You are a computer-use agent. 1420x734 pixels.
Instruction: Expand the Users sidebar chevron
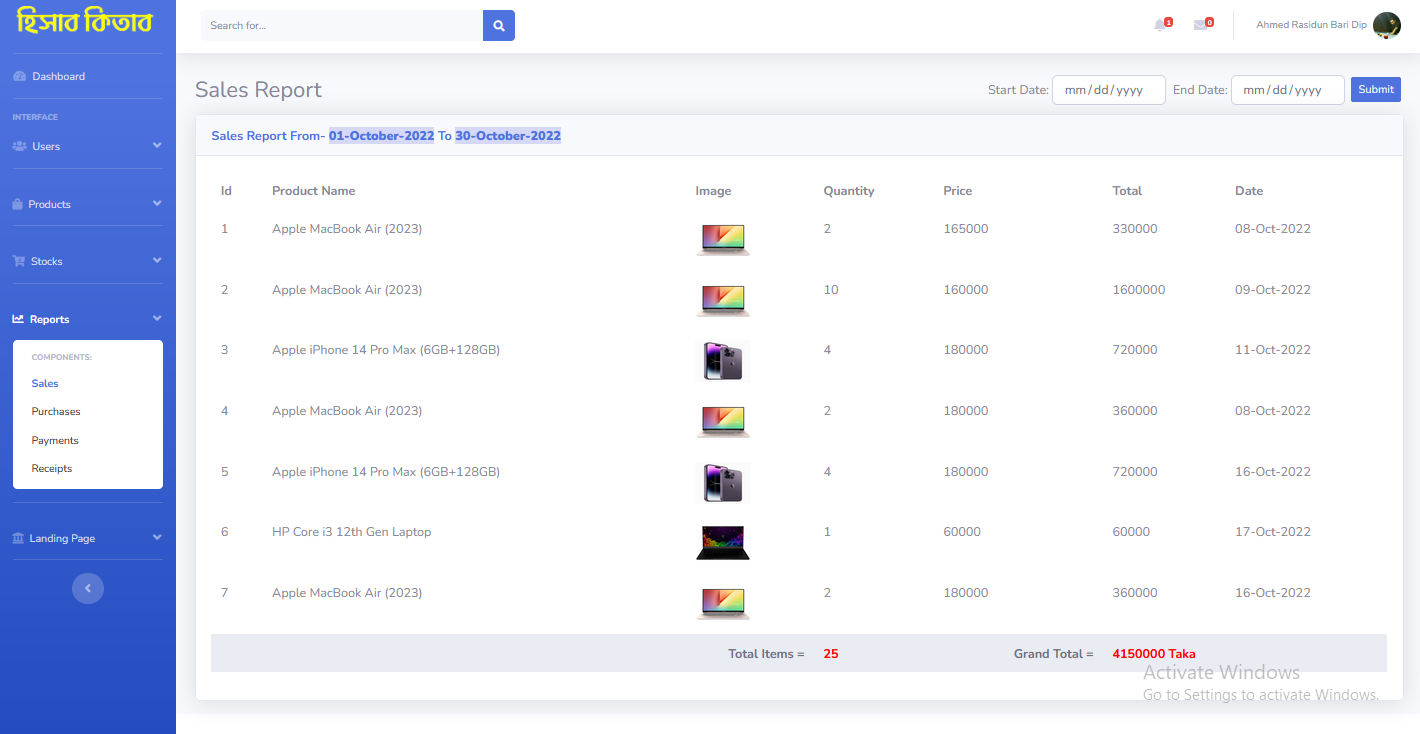click(x=157, y=146)
